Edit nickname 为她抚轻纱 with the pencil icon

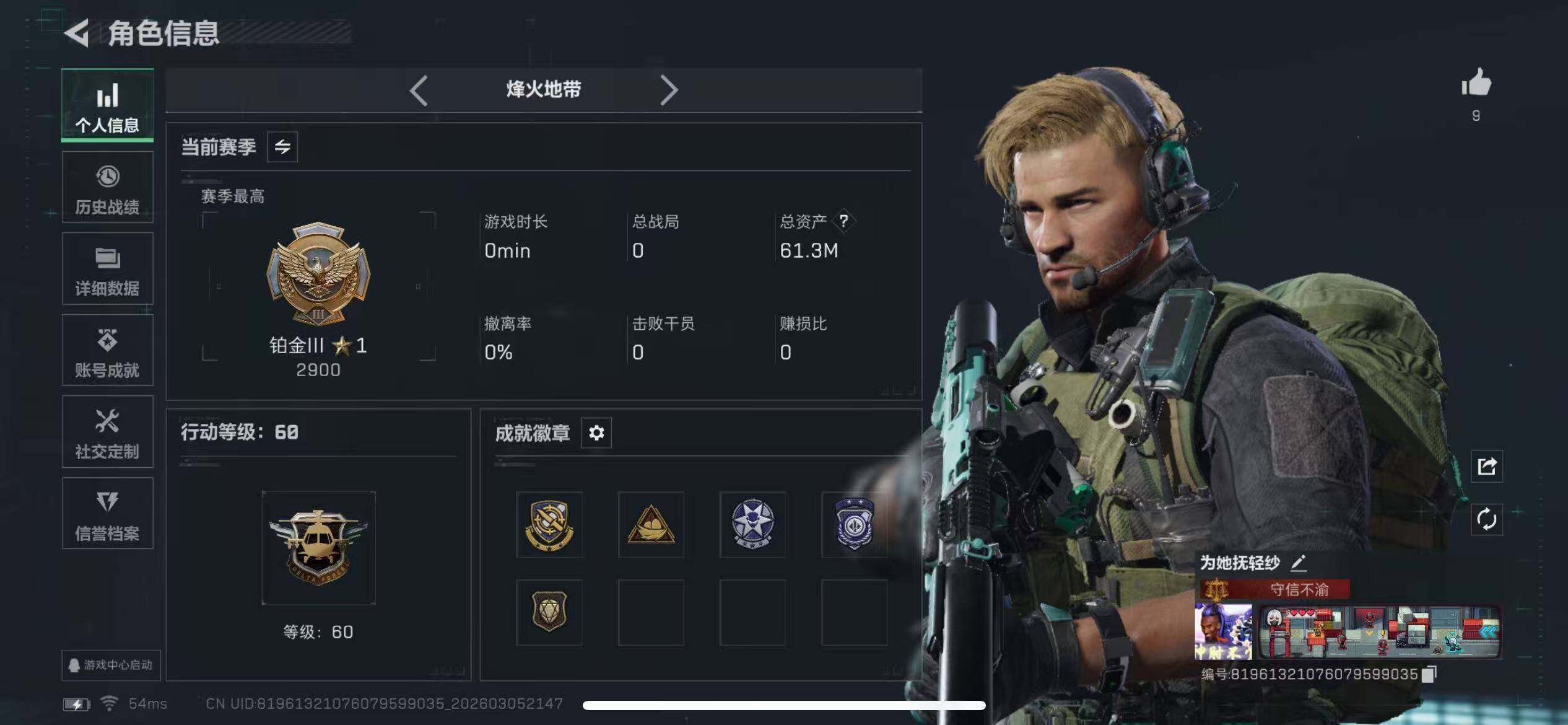[1299, 563]
